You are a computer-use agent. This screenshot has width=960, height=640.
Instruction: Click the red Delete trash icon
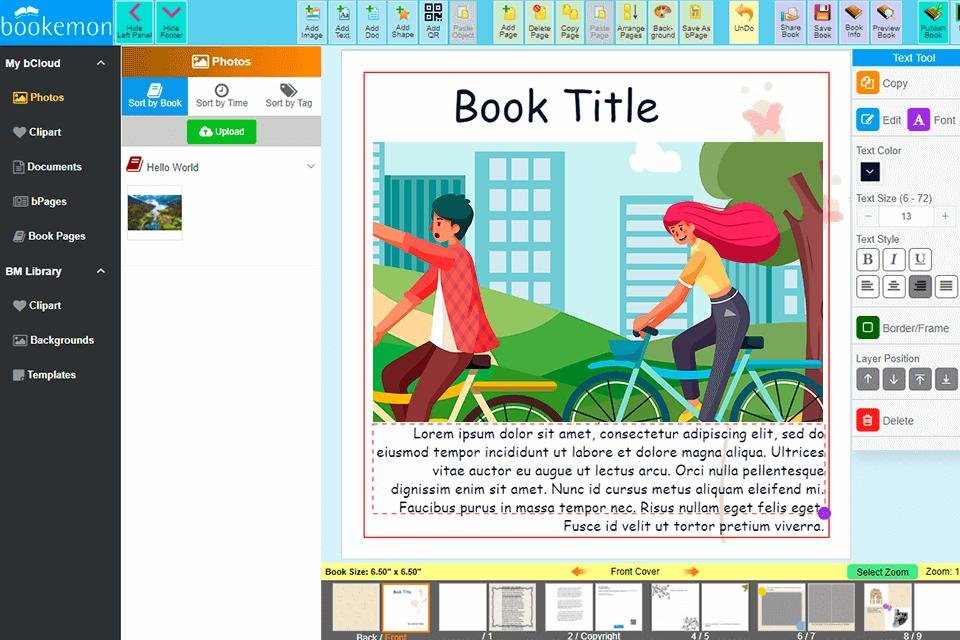pyautogui.click(x=867, y=421)
